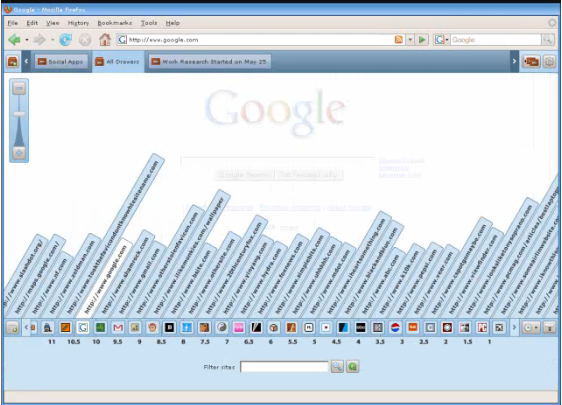Viewport: 562px width, 405px height.
Task: Click the vertical zoom slider handle
Action: point(19,114)
